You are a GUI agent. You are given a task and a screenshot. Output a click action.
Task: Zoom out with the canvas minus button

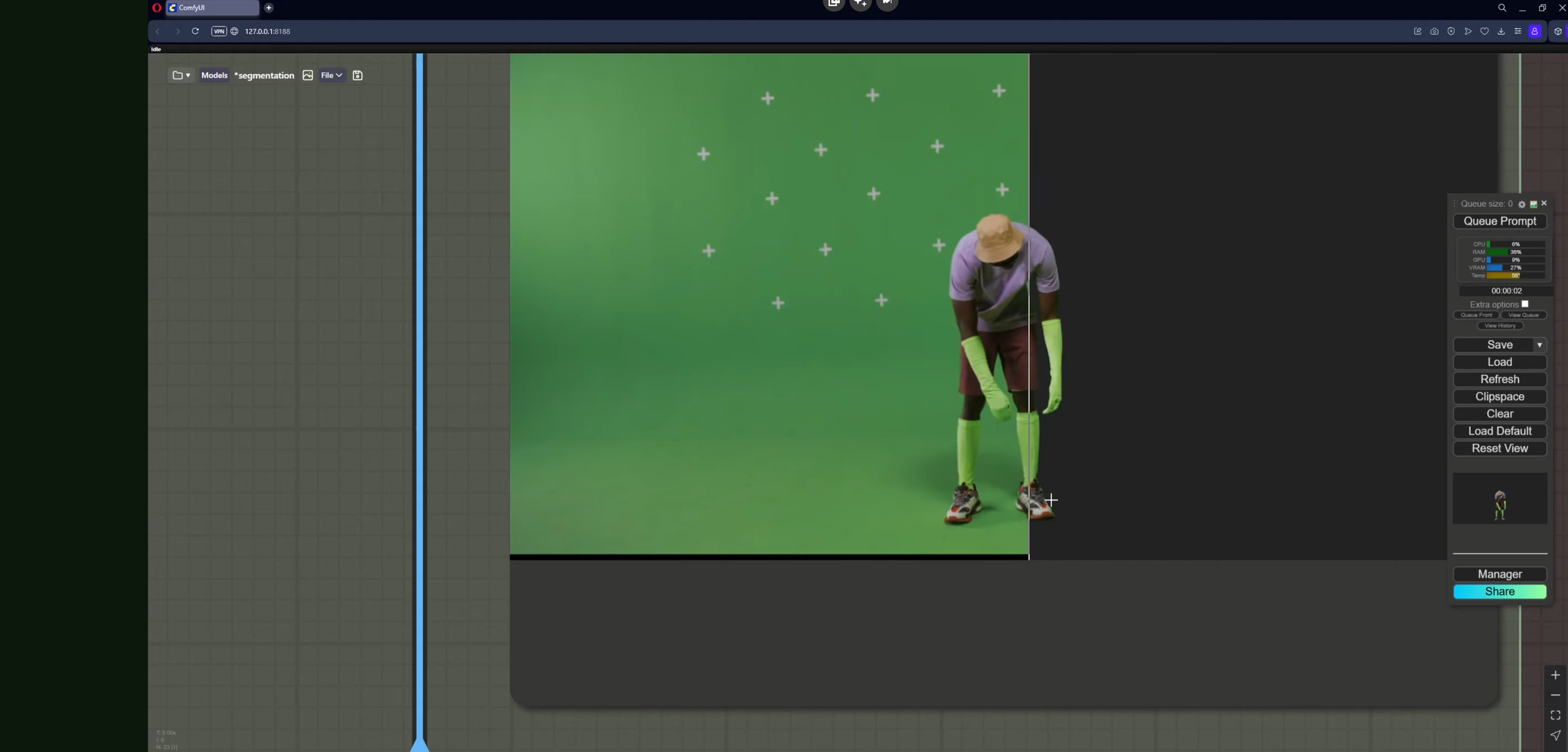click(x=1555, y=695)
